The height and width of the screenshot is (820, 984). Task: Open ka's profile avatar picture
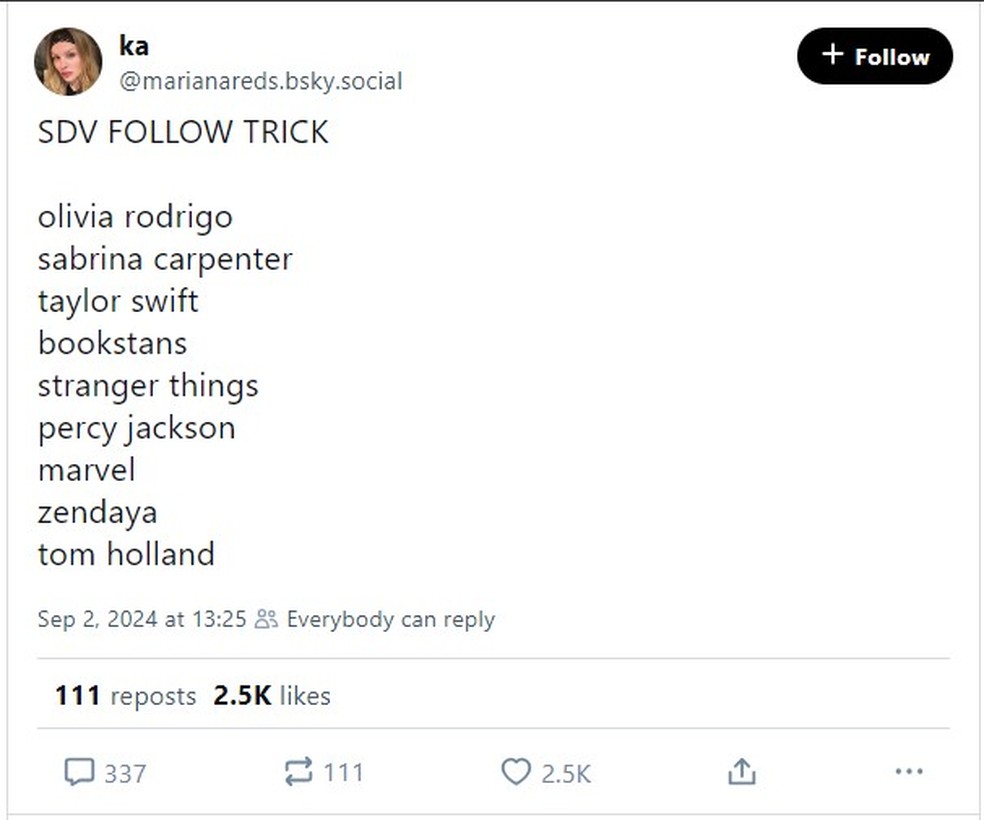pyautogui.click(x=68, y=61)
